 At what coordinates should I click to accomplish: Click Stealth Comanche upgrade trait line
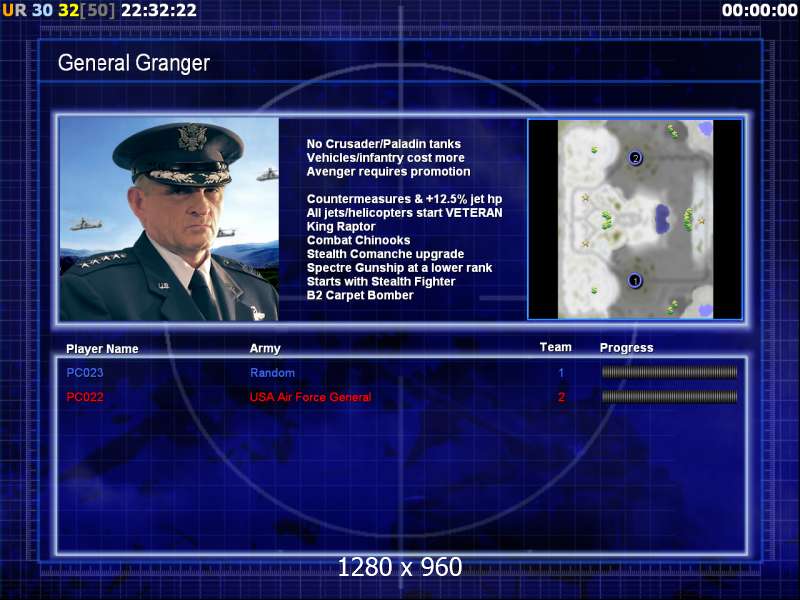(385, 254)
